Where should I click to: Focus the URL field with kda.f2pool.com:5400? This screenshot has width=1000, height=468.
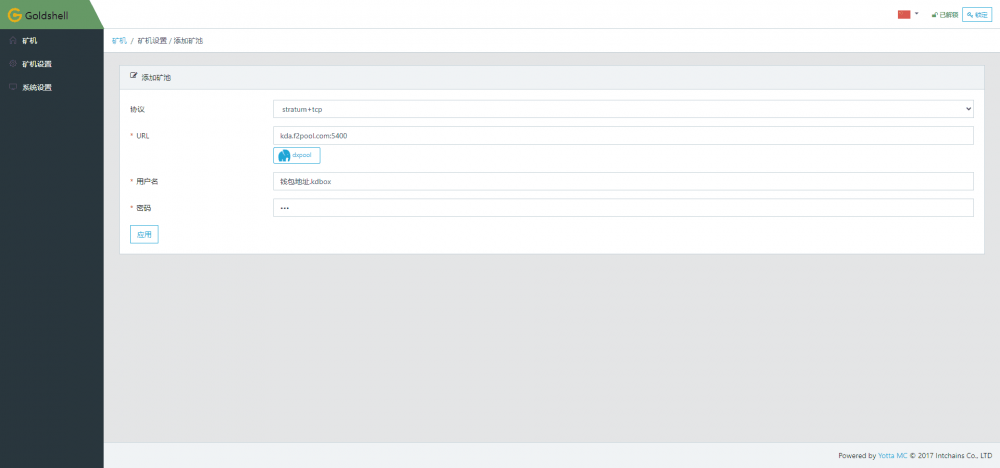[623, 135]
